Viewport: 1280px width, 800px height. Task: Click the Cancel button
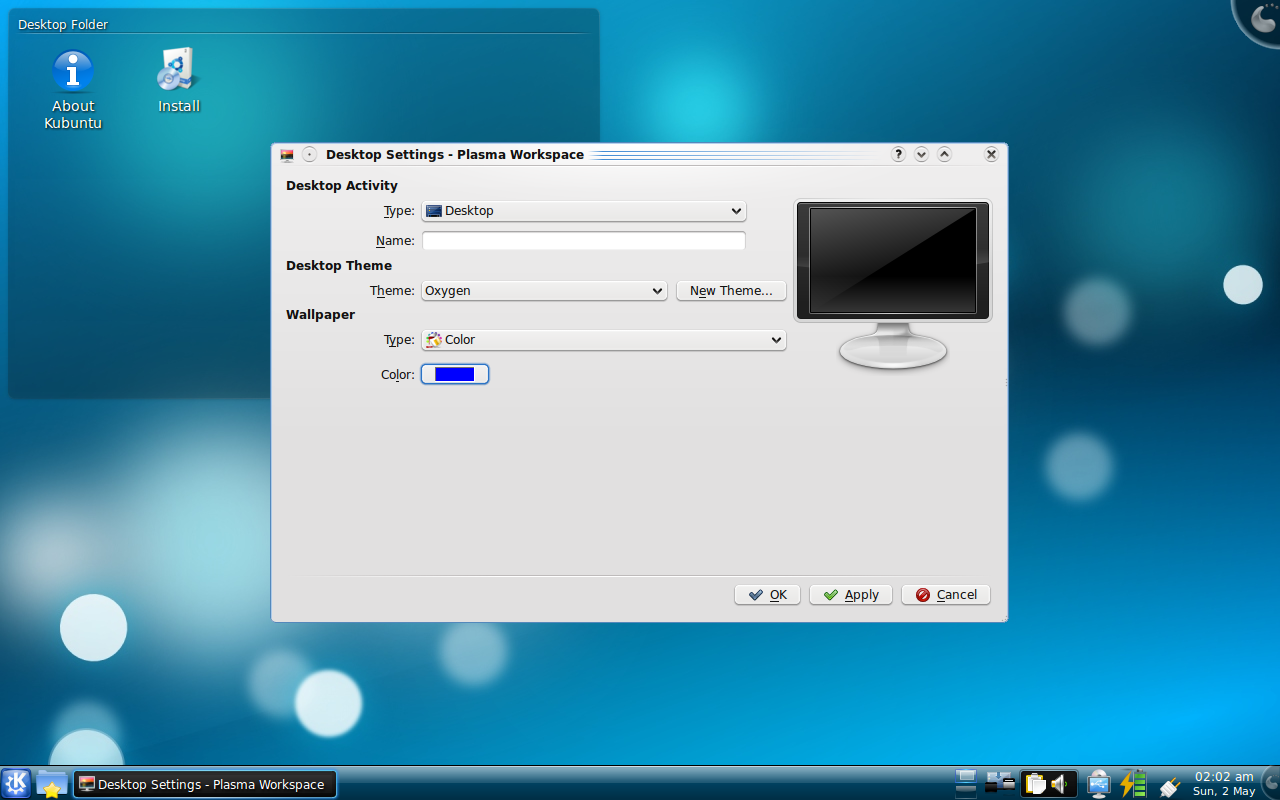[946, 595]
